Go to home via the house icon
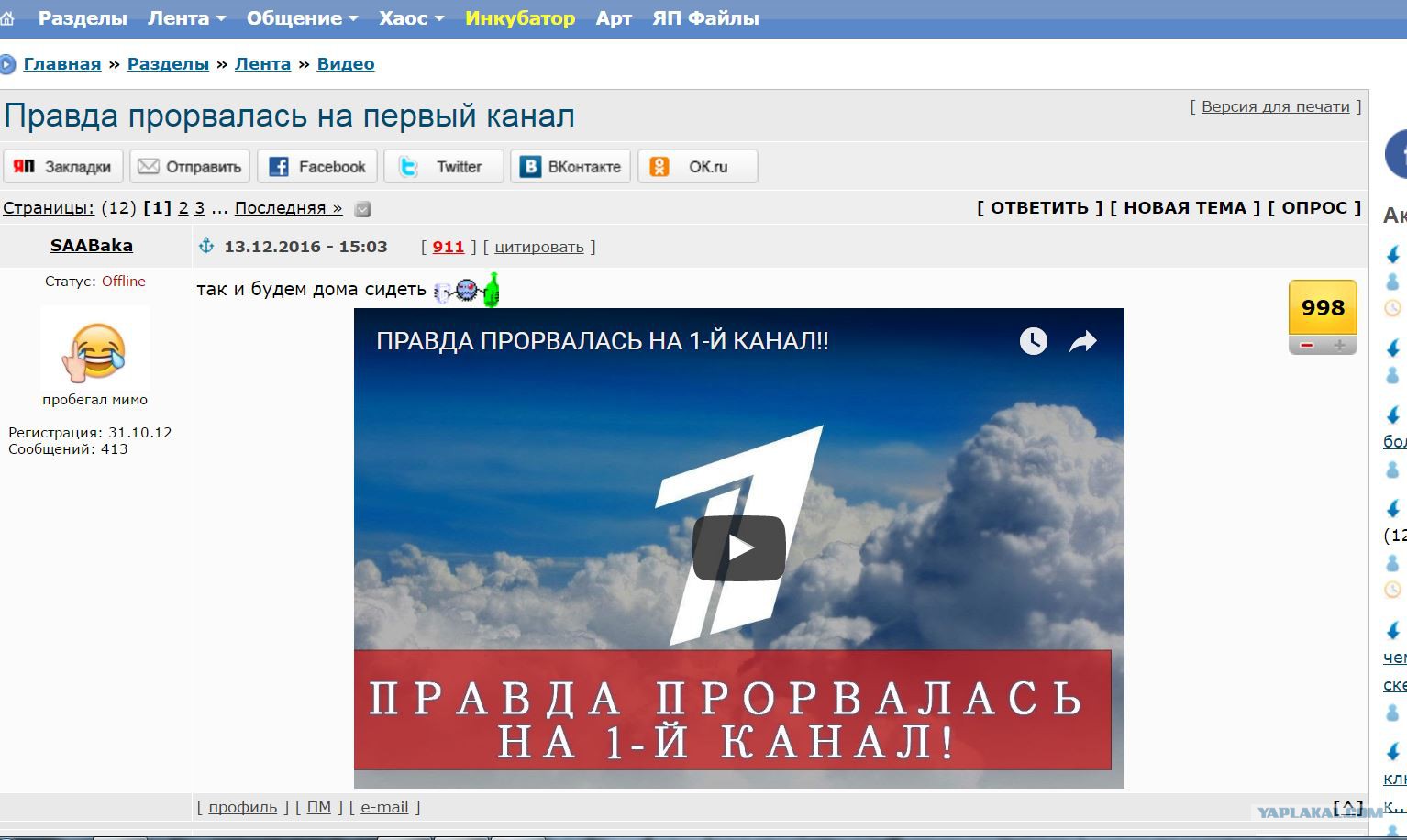This screenshot has height=840, width=1407. pyautogui.click(x=6, y=18)
